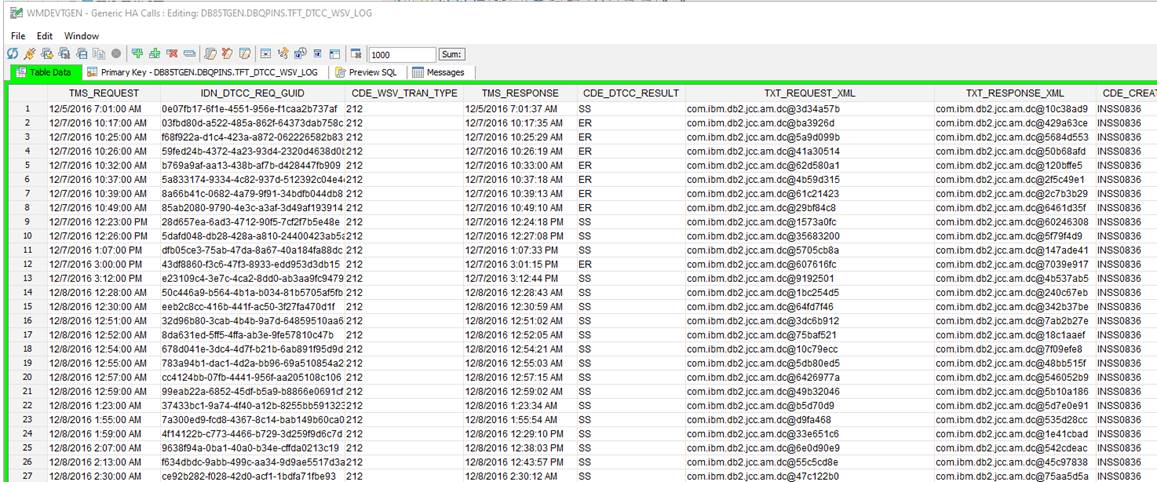This screenshot has height=482, width=1157.
Task: Click the gray stop circle toolbar icon
Action: [x=116, y=54]
